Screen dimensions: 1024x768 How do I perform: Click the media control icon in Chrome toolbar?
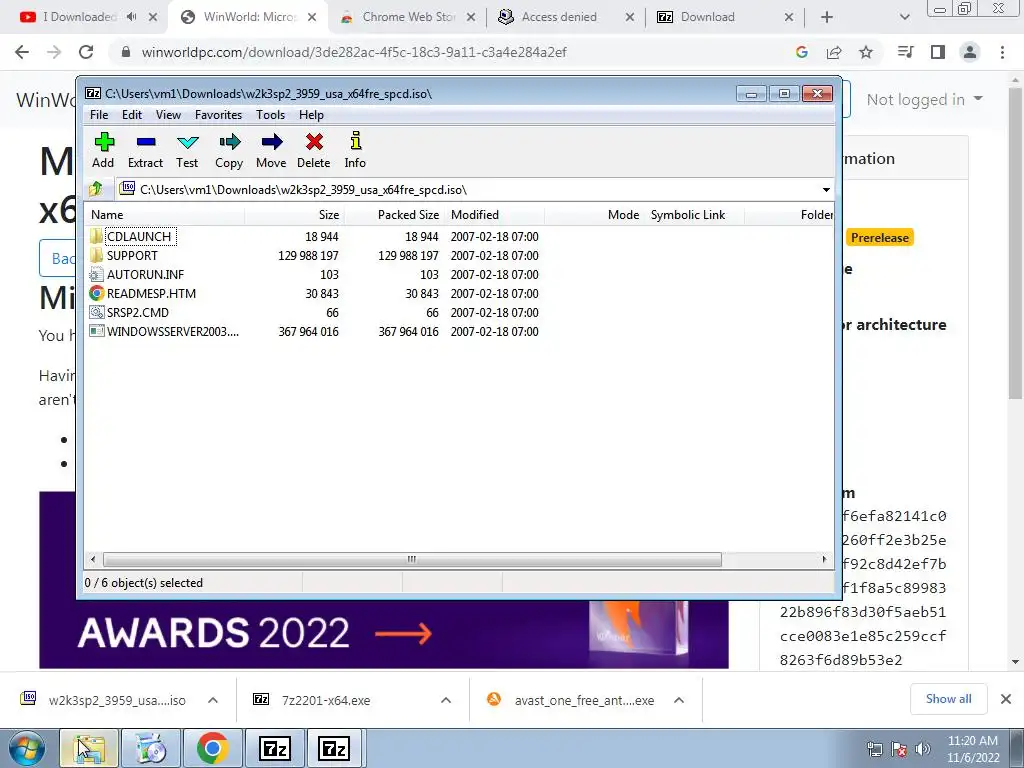tap(906, 52)
